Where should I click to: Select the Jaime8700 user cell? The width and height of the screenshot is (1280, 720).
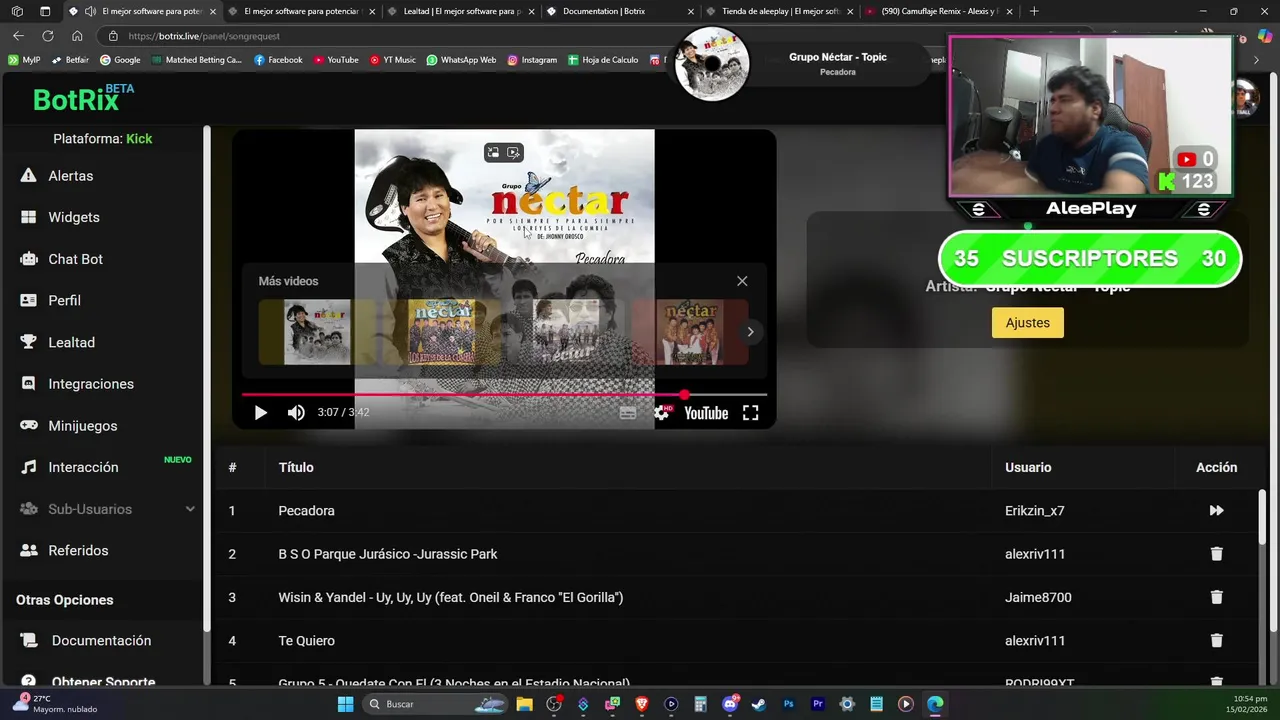(x=1038, y=598)
